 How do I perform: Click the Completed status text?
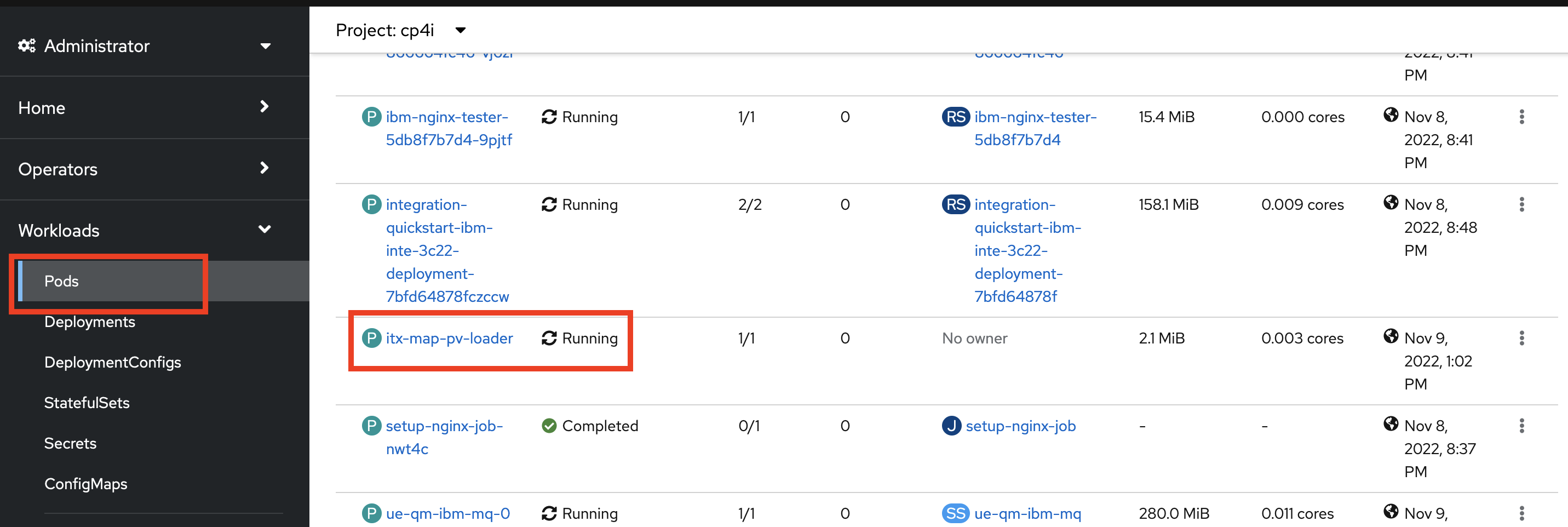pyautogui.click(x=600, y=426)
